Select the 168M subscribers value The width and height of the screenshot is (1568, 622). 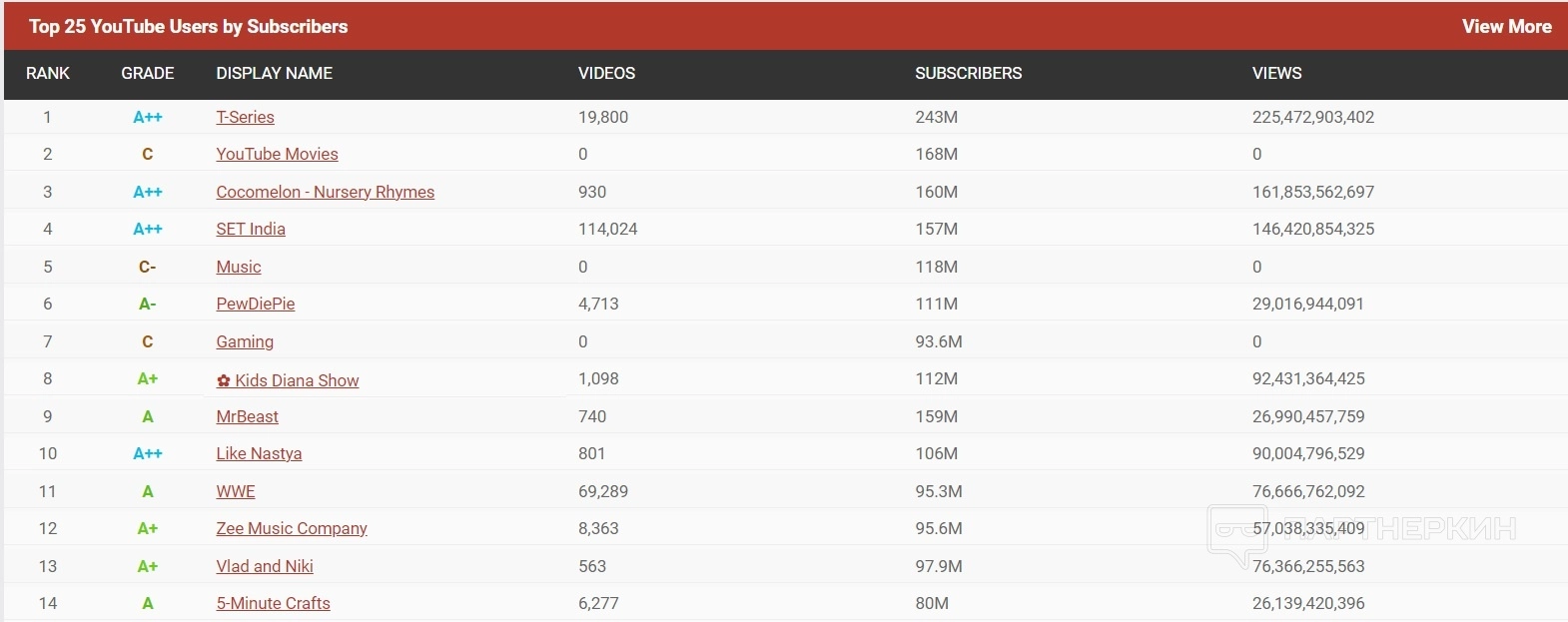(936, 154)
